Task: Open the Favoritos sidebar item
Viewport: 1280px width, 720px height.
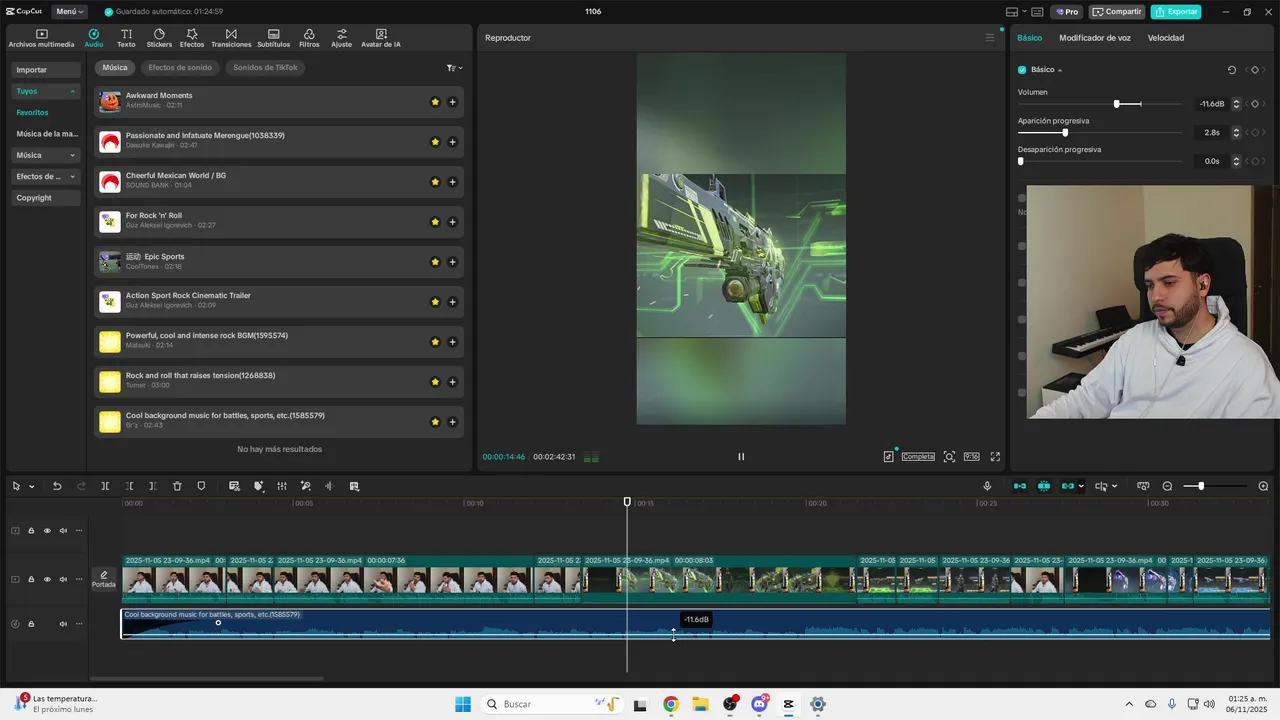Action: (32, 113)
